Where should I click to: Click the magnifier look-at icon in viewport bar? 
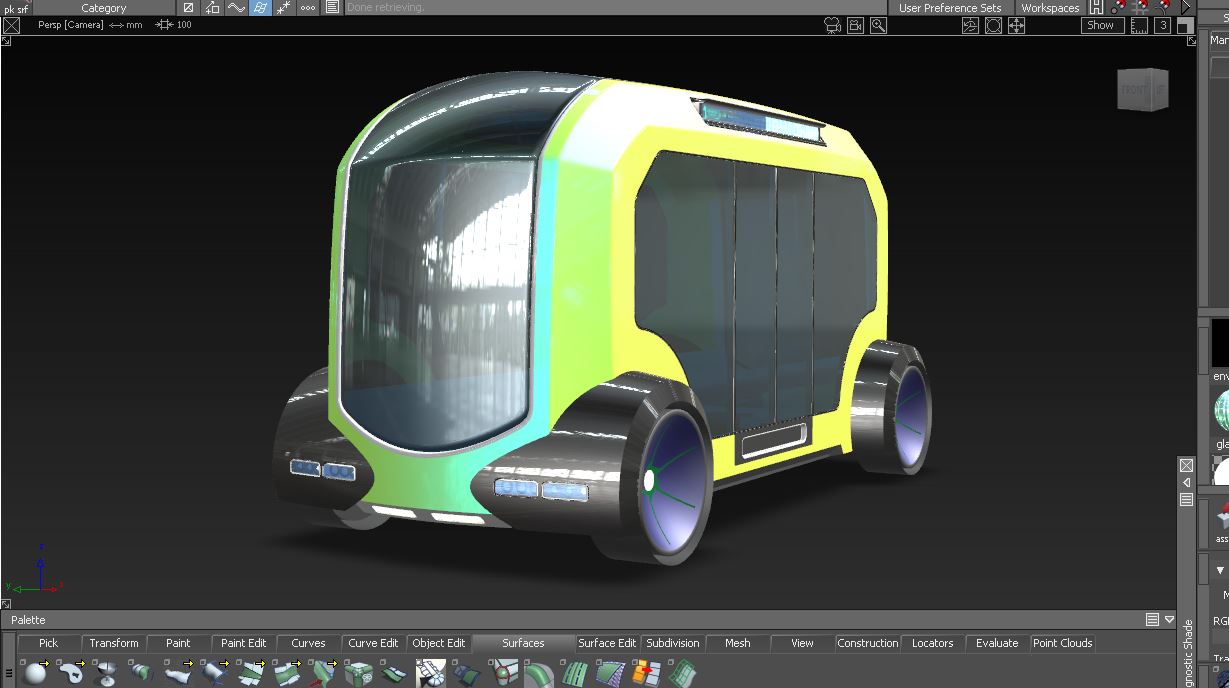pyautogui.click(x=878, y=26)
